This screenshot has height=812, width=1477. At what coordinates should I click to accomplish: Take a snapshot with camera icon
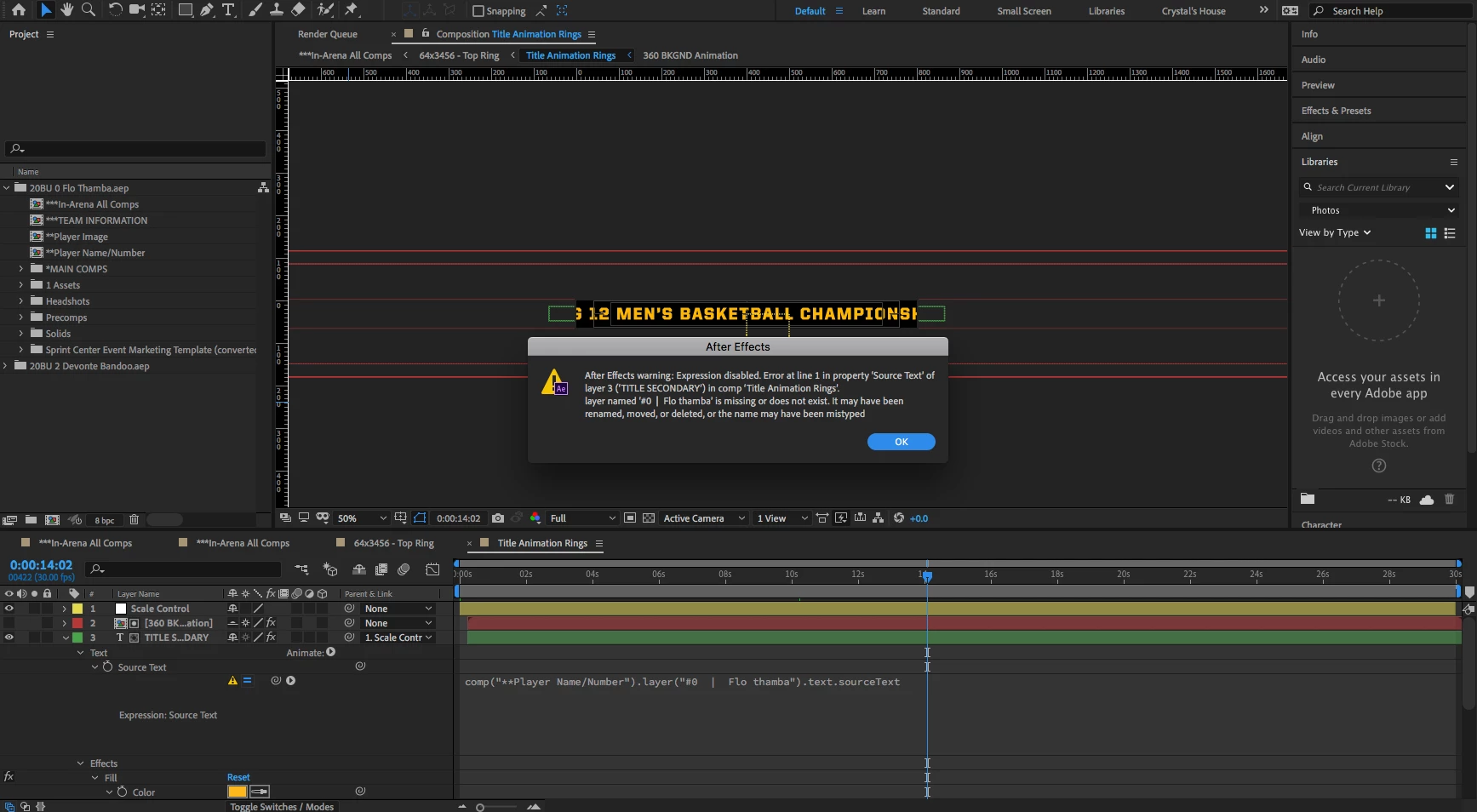coord(498,518)
